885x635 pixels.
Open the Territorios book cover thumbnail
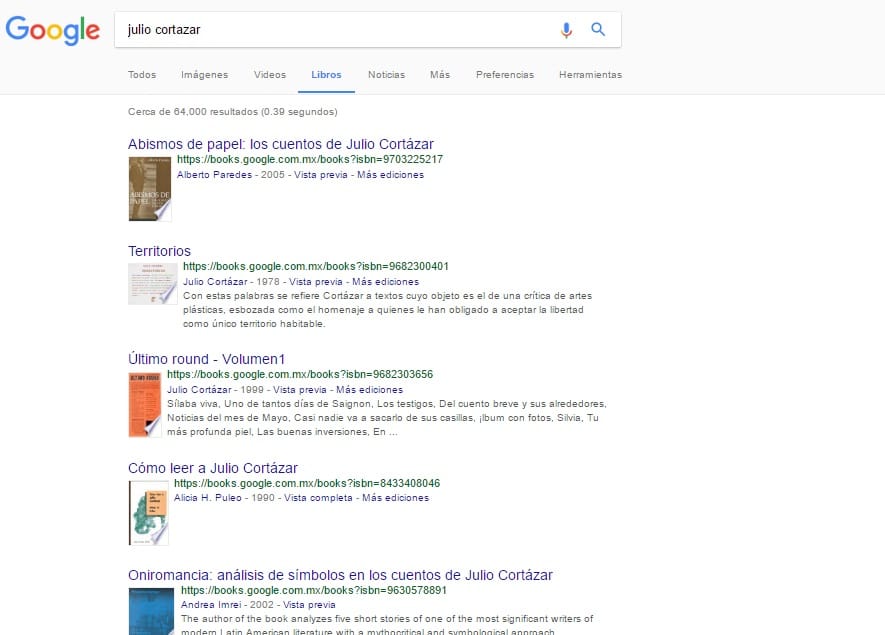[x=152, y=284]
